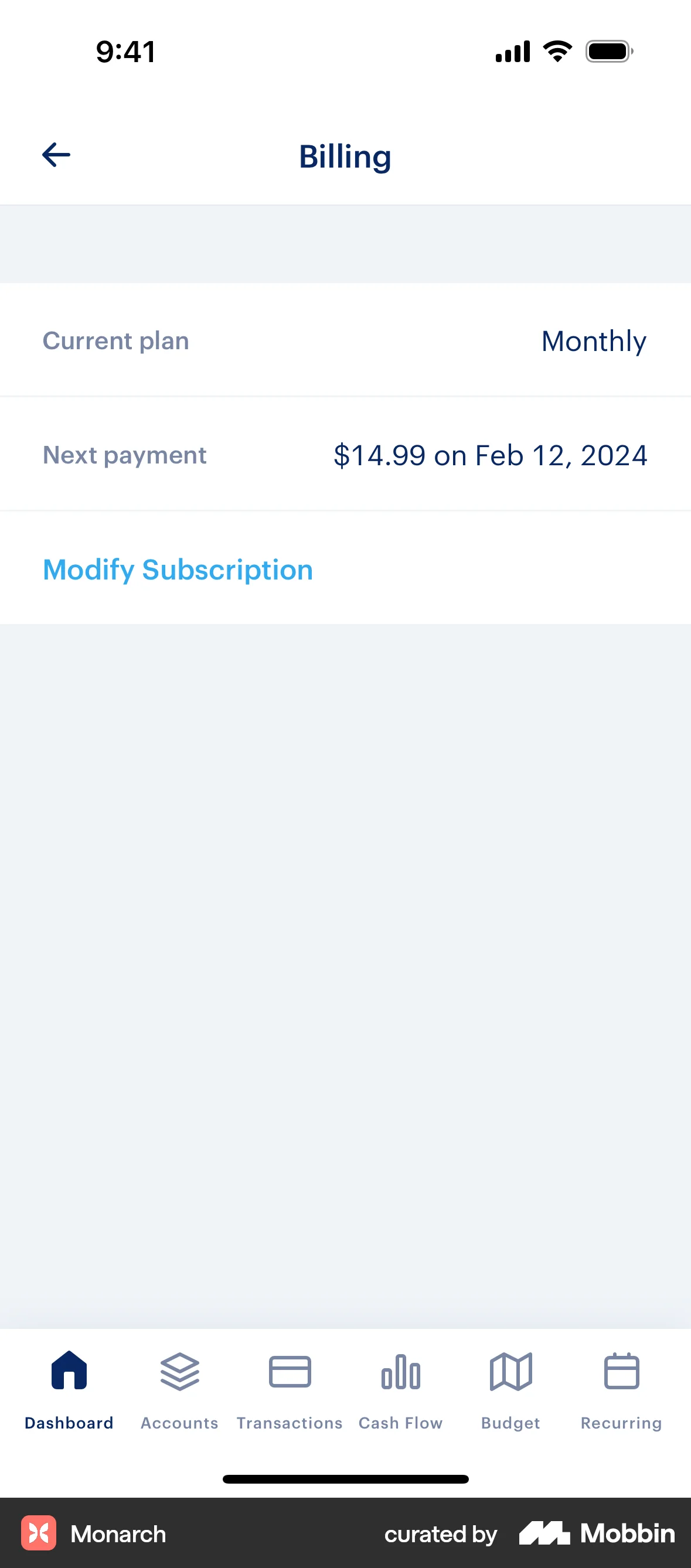Tap the Monarch logo icon

click(38, 1533)
